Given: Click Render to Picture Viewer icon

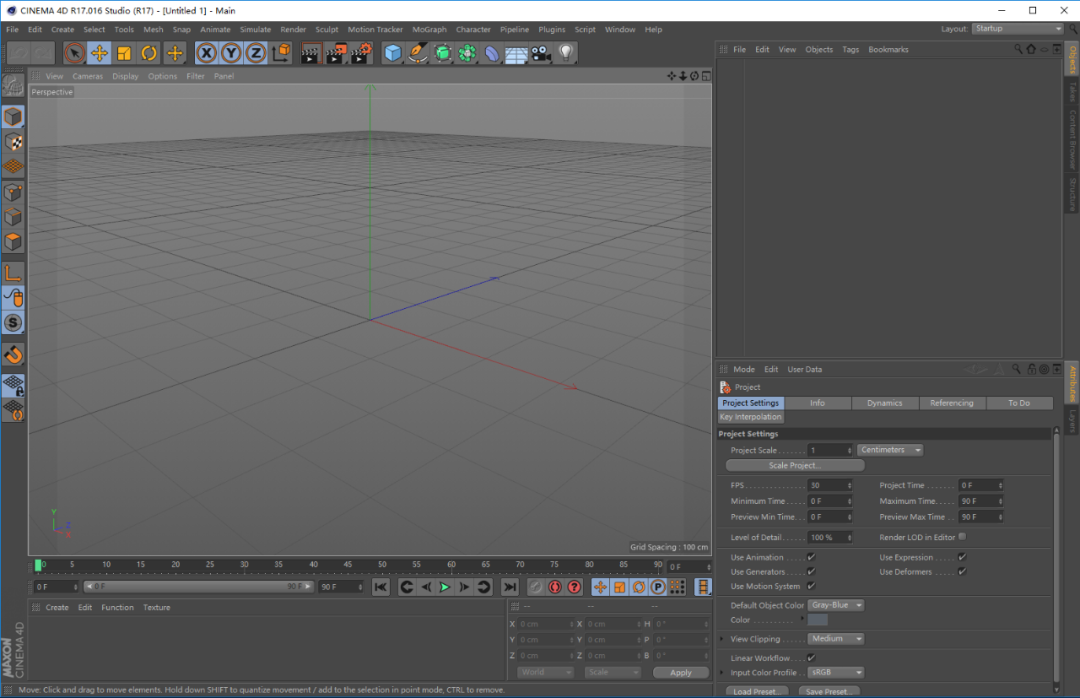Looking at the screenshot, I should [335, 53].
